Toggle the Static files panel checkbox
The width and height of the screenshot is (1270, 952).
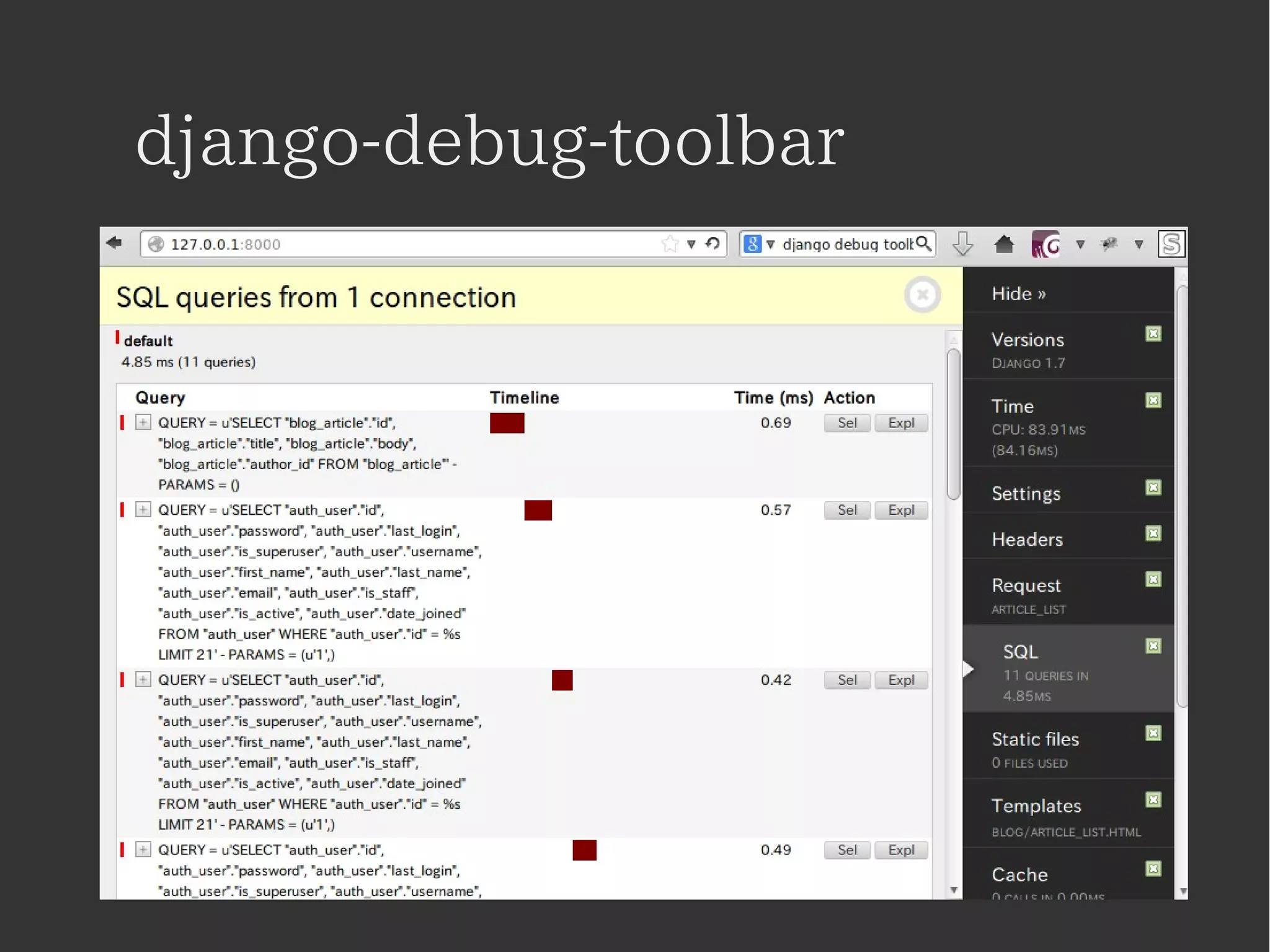pos(1153,734)
